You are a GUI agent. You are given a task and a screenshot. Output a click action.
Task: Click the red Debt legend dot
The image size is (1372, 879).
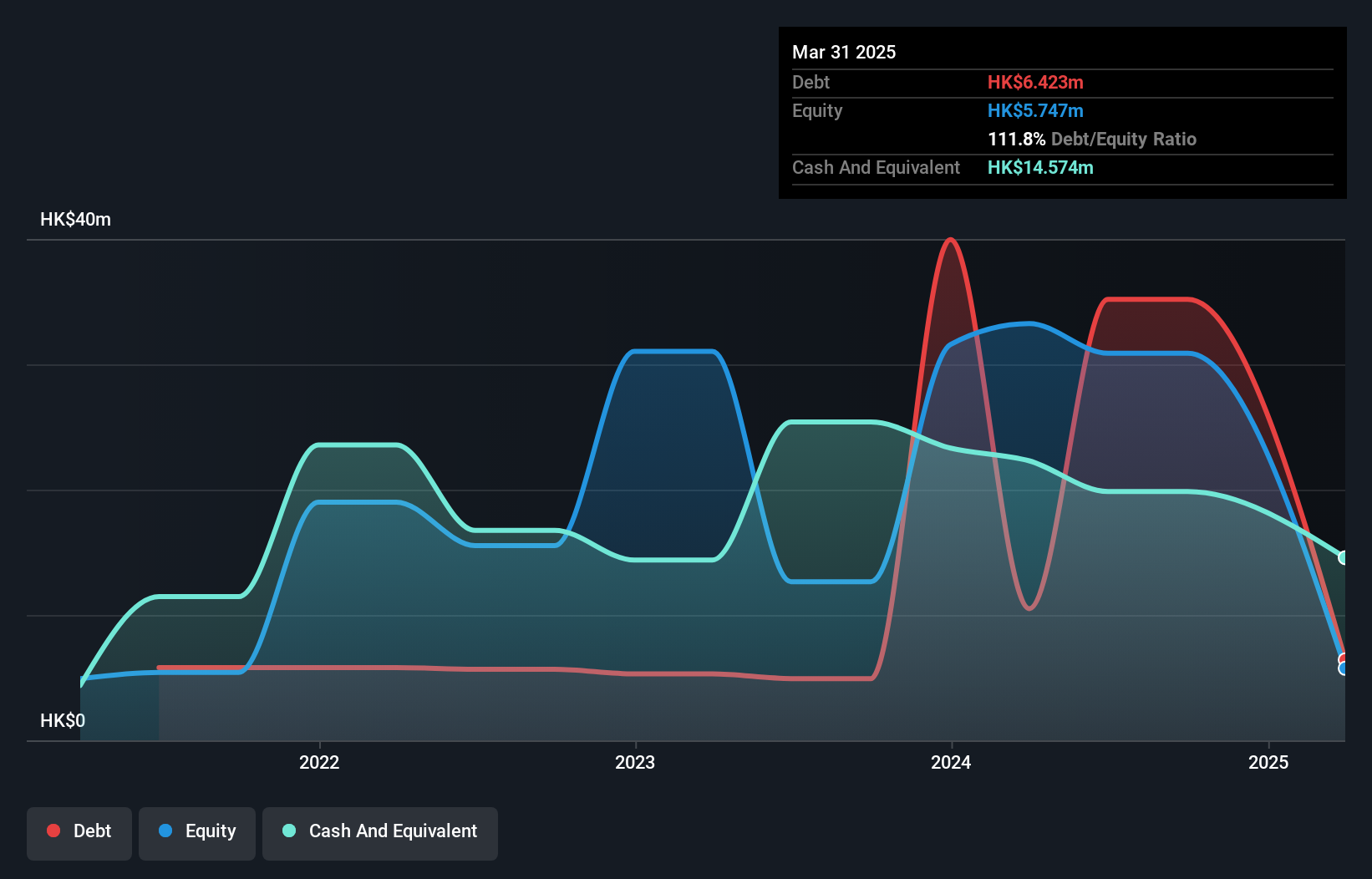coord(53,831)
